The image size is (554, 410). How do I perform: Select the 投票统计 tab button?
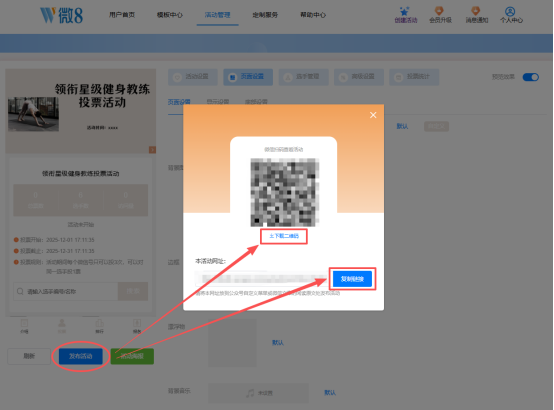click(414, 77)
